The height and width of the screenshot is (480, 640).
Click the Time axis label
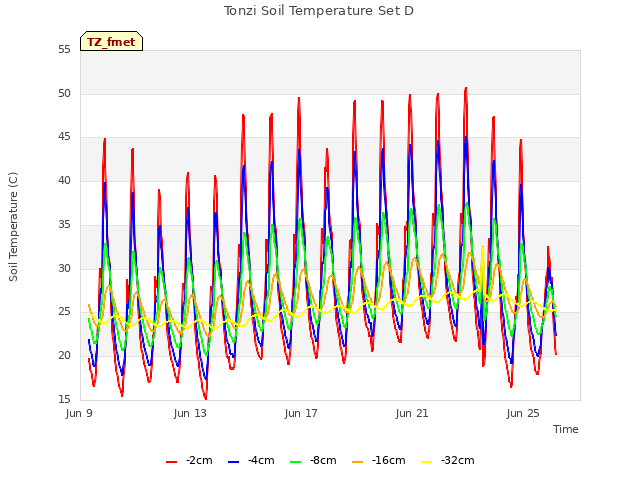[566, 429]
